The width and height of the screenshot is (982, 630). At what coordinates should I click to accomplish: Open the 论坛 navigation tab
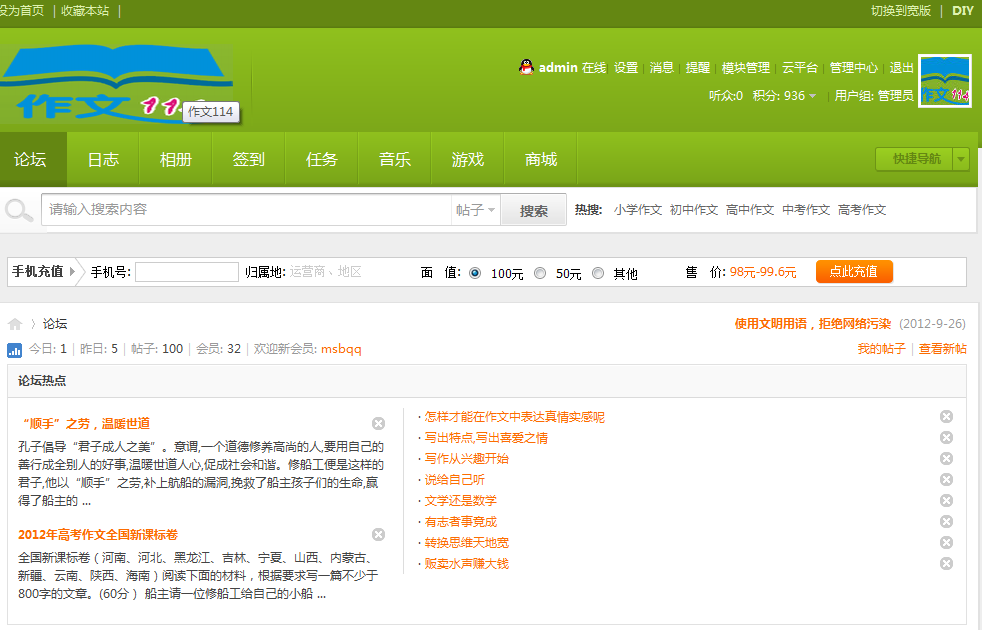[x=31, y=160]
